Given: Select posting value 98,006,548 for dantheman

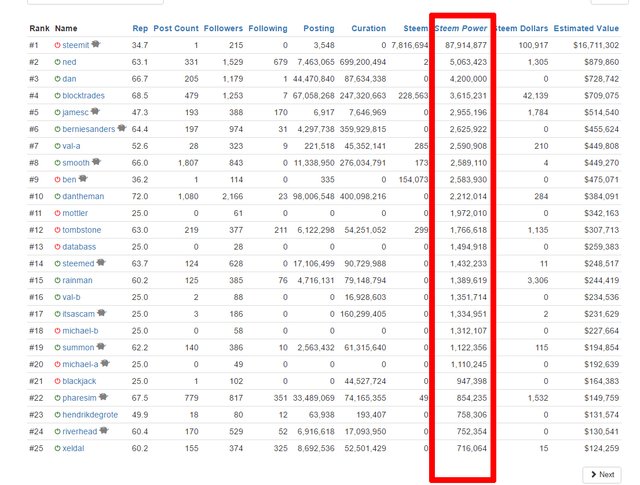Looking at the screenshot, I should coord(313,196).
